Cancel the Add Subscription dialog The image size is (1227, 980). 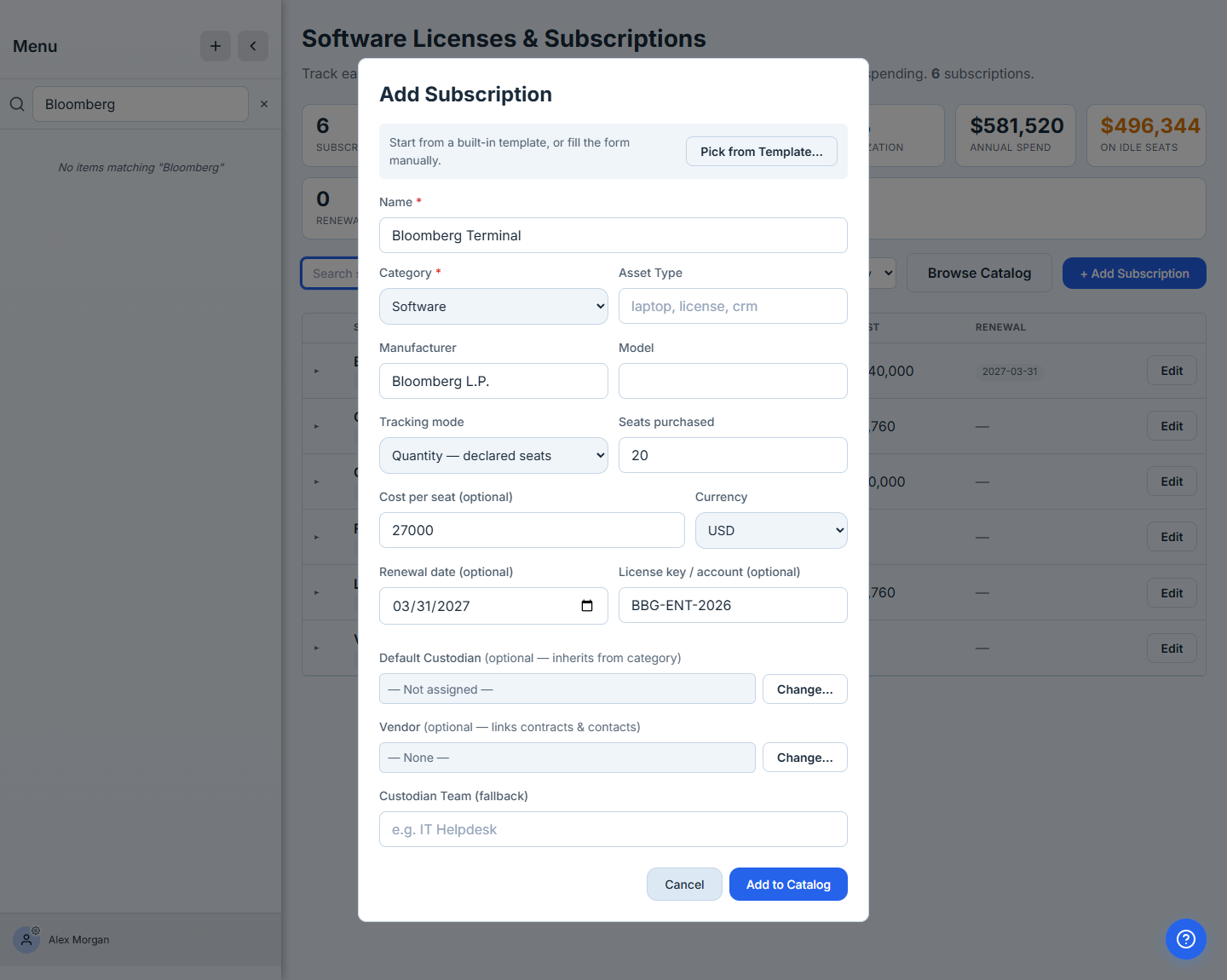click(684, 884)
